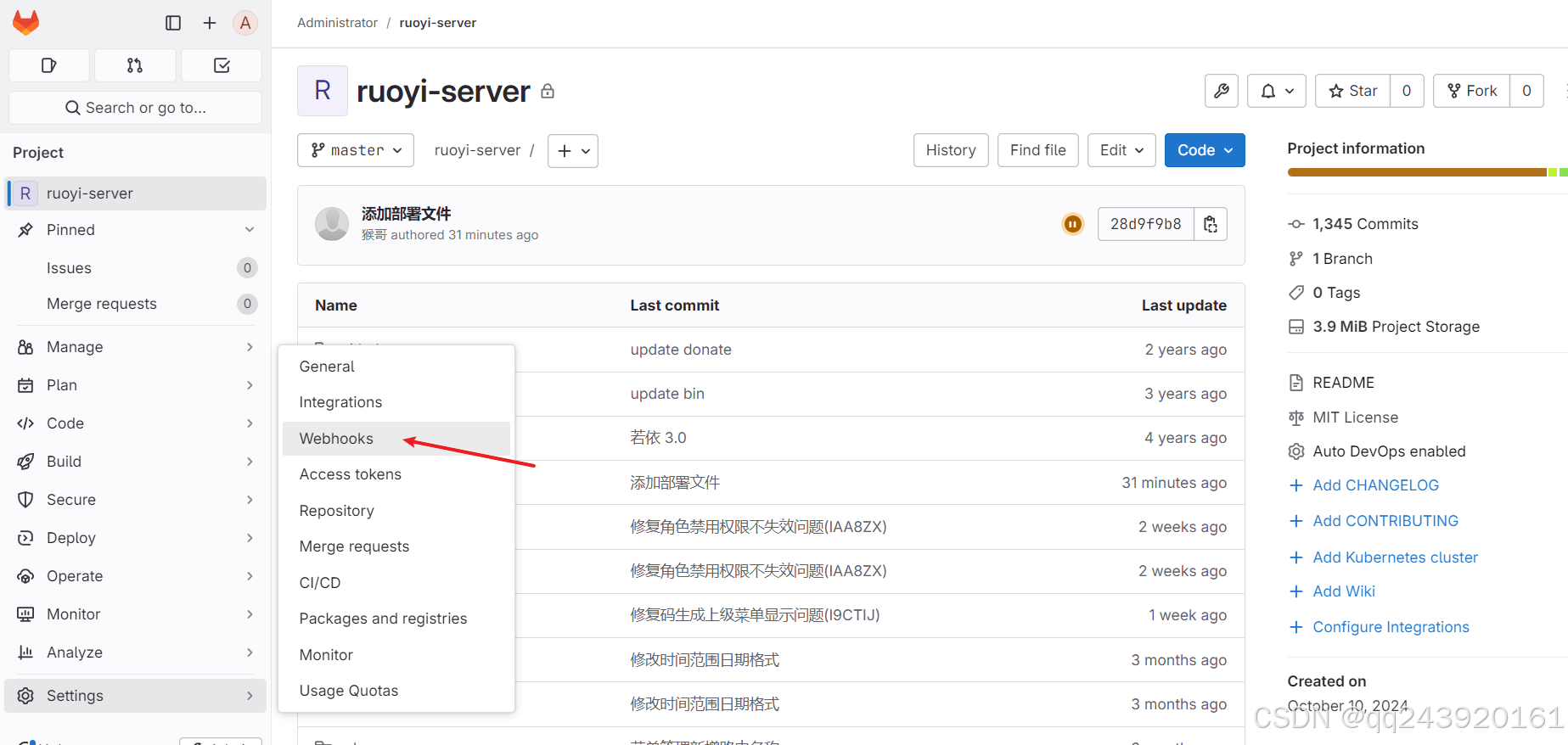Click the Pinned pin icon in sidebar
The image size is (1568, 745).
click(25, 230)
